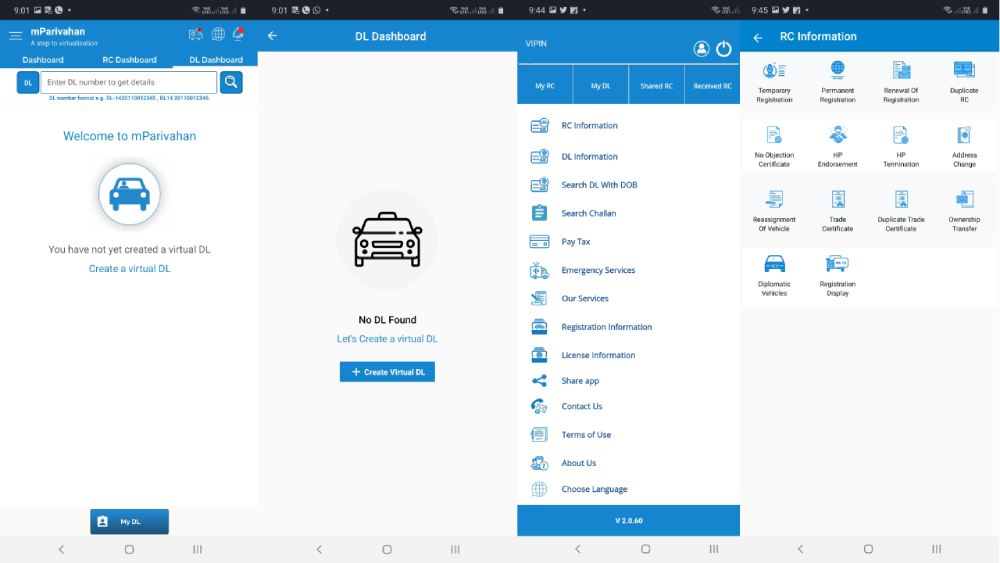Switch to Received RC tab
Image resolution: width=1000 pixels, height=563 pixels.
[x=712, y=85]
